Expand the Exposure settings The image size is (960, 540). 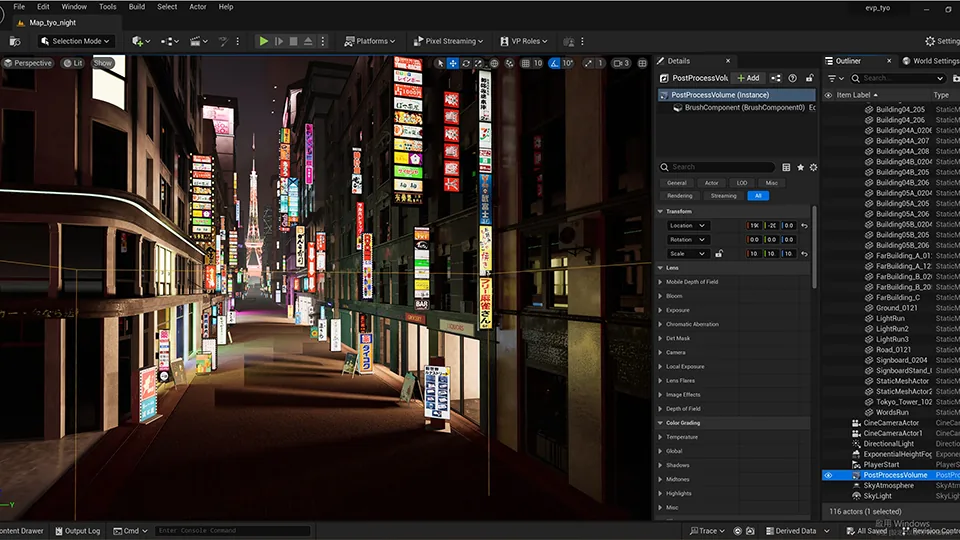coord(661,310)
